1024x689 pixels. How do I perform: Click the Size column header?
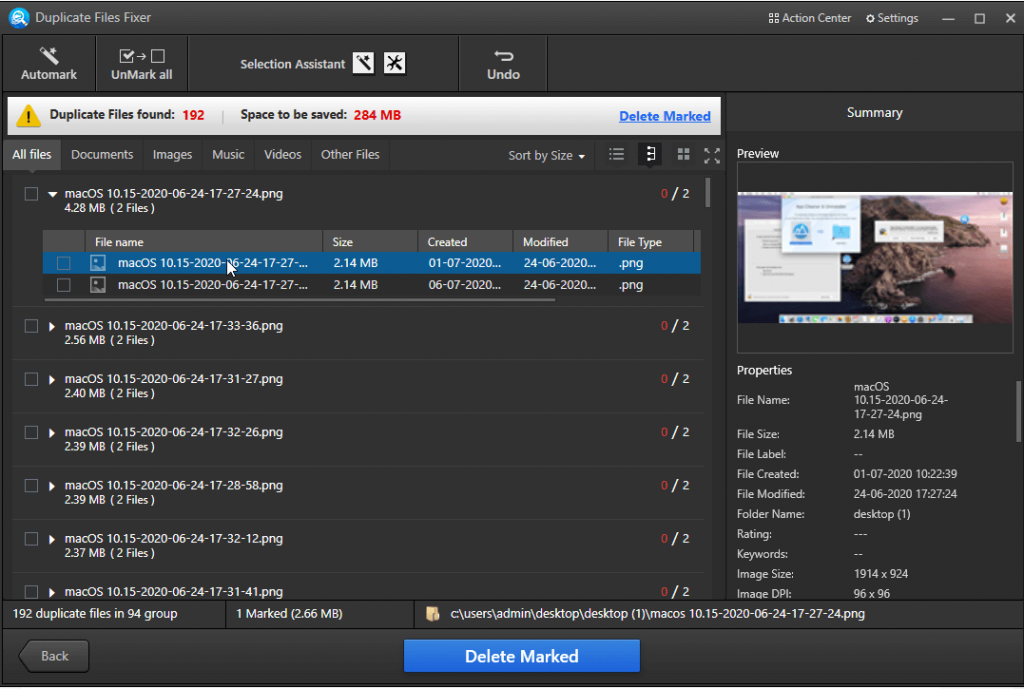coord(370,242)
